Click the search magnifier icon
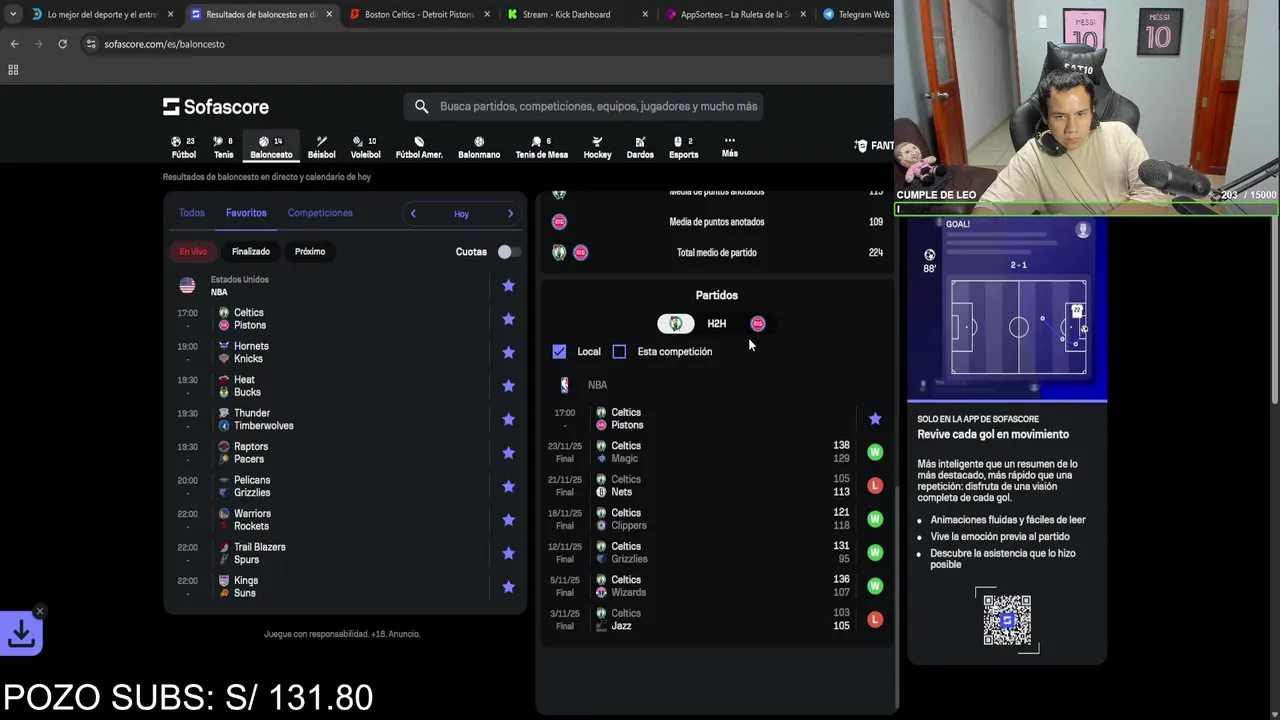This screenshot has width=1280, height=720. pyautogui.click(x=421, y=106)
